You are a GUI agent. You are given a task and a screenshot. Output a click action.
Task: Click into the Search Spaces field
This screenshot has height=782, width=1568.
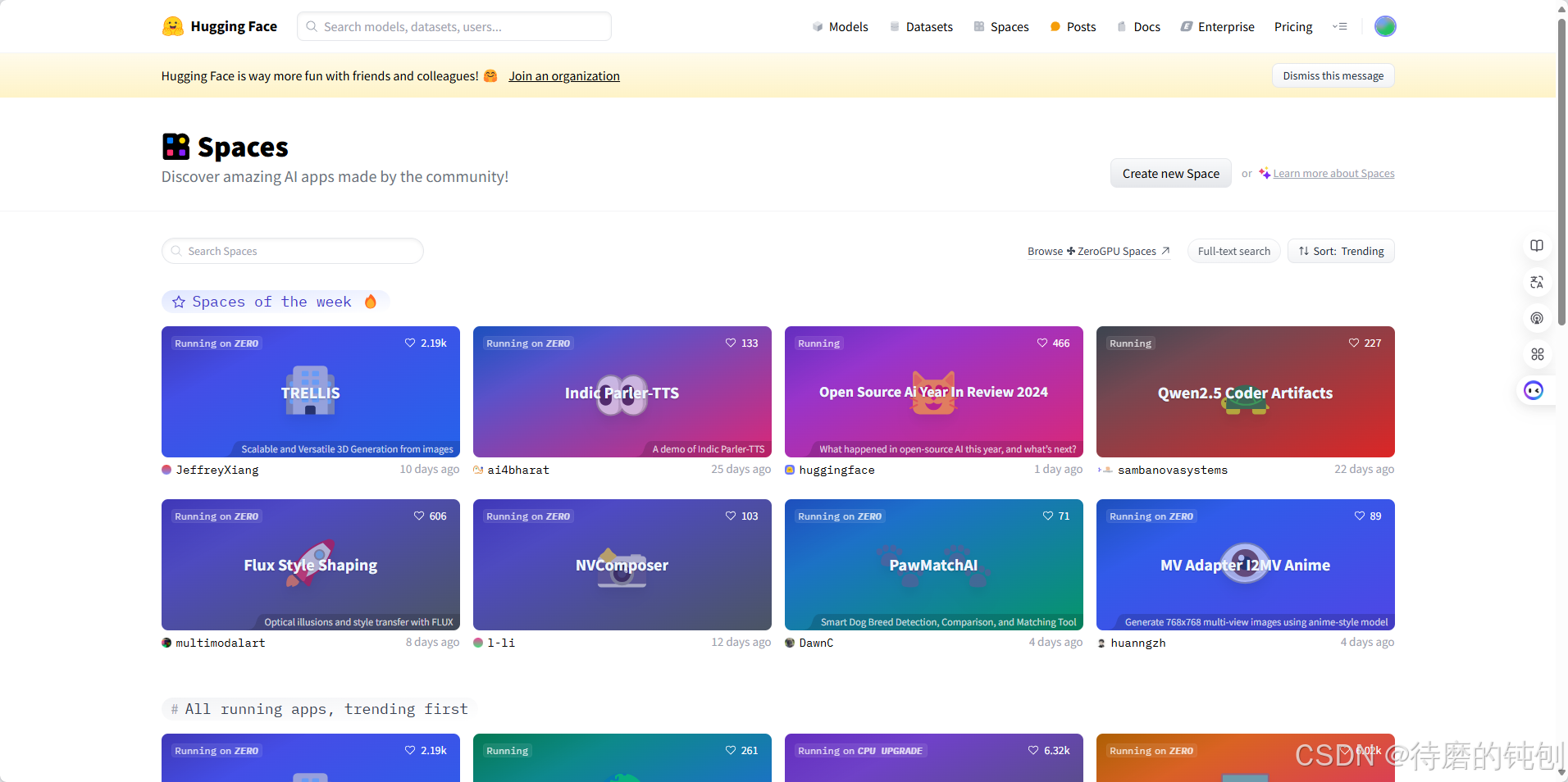pyautogui.click(x=293, y=251)
